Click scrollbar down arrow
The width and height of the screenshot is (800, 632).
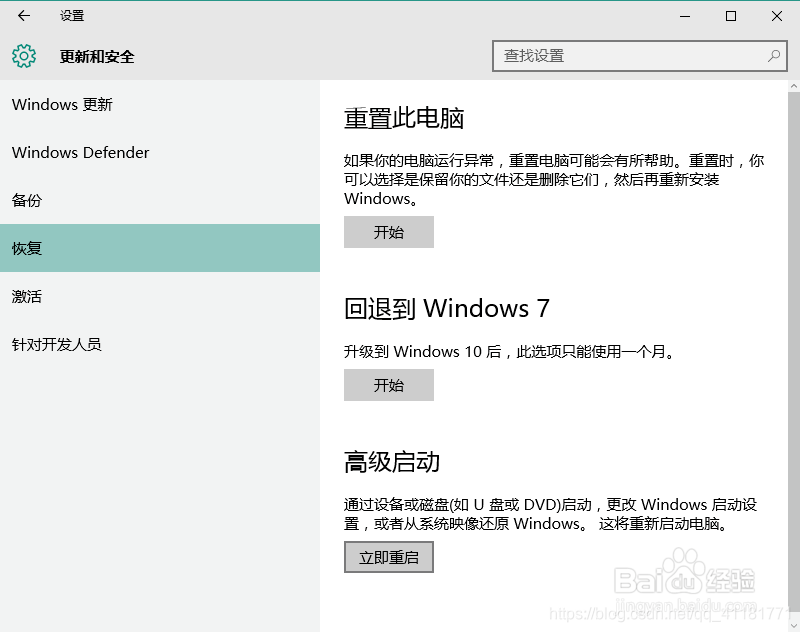794,626
